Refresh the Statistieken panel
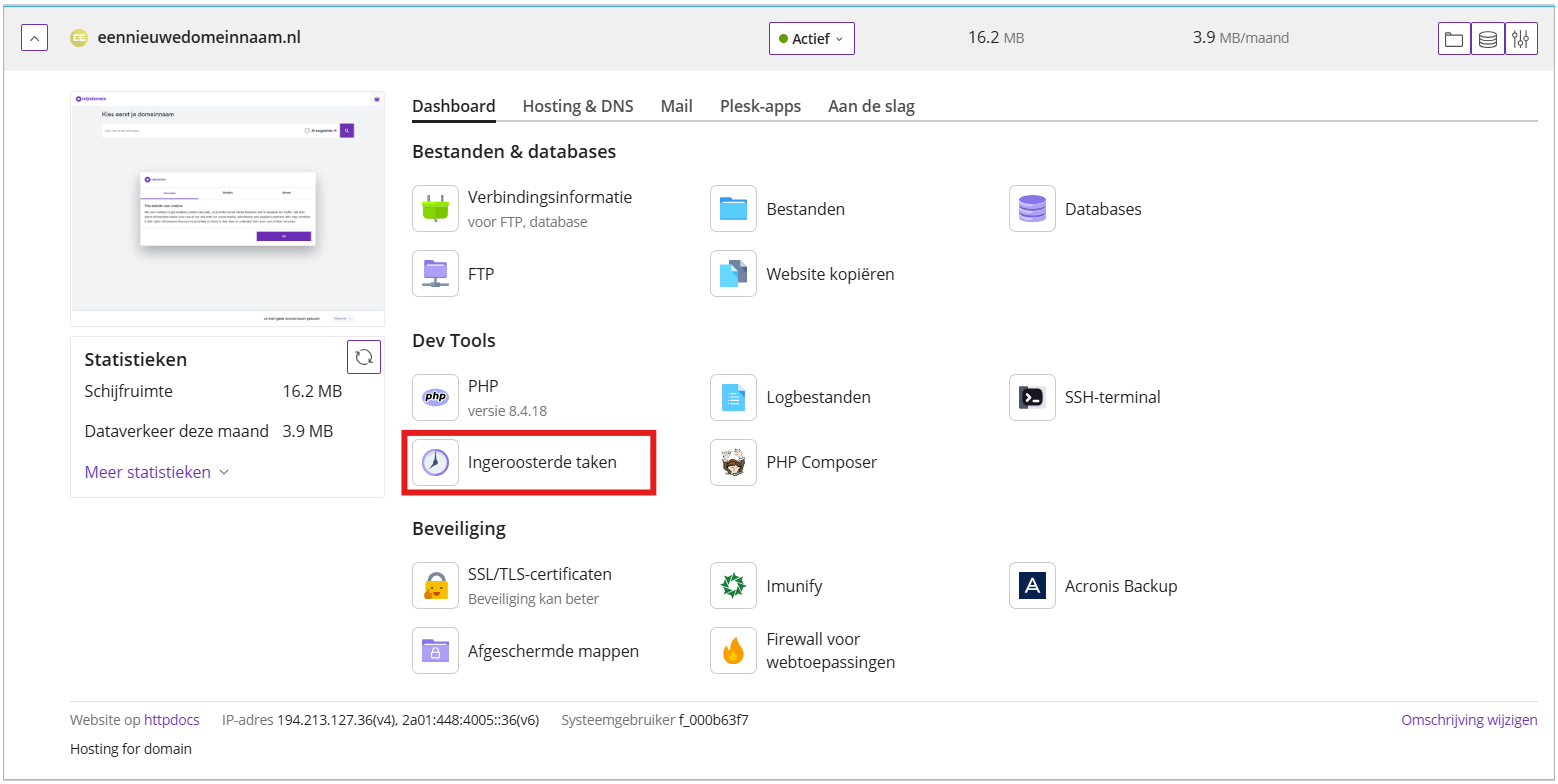This screenshot has height=784, width=1558. tap(364, 357)
